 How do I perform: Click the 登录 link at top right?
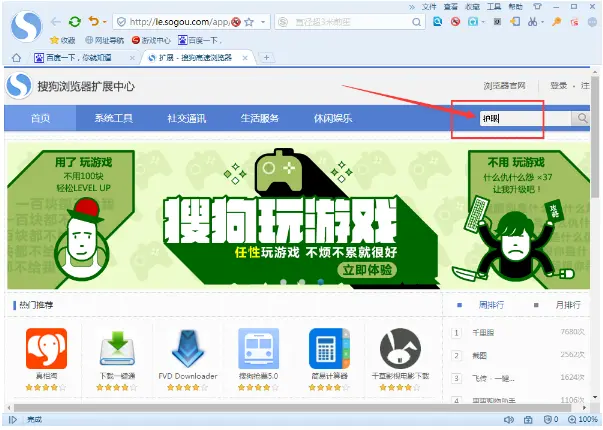coord(558,87)
